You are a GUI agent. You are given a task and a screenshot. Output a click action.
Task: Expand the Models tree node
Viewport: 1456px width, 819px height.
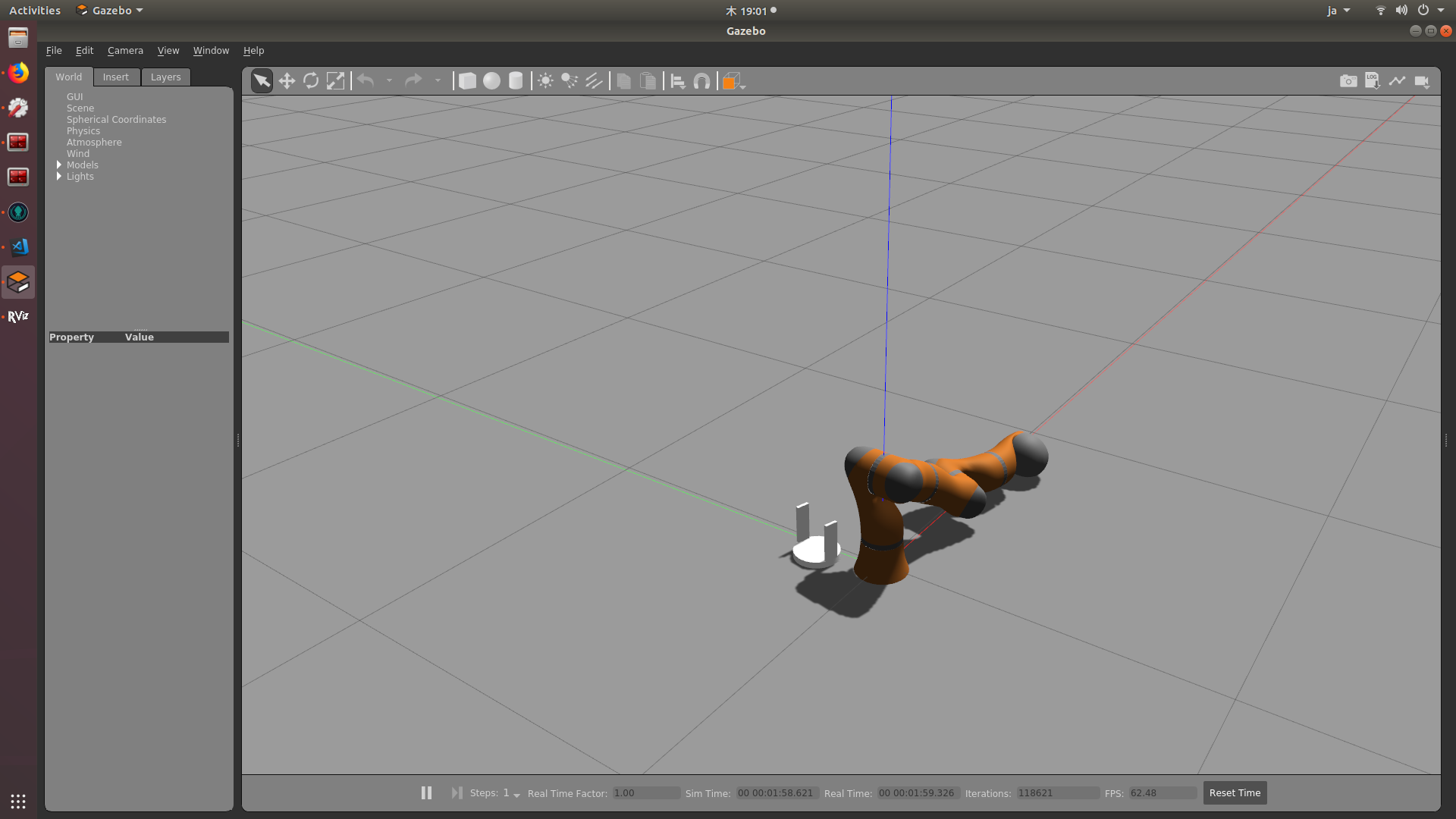[x=59, y=165]
